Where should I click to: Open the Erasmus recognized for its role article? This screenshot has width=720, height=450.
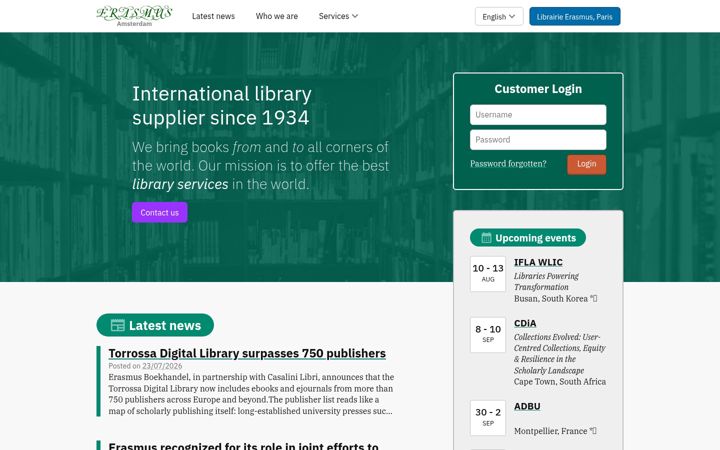[x=243, y=446]
